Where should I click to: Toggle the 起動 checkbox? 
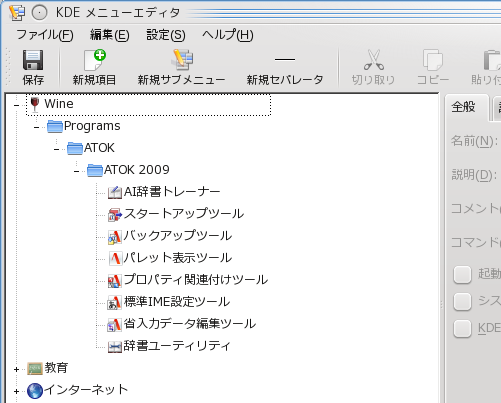coord(462,275)
